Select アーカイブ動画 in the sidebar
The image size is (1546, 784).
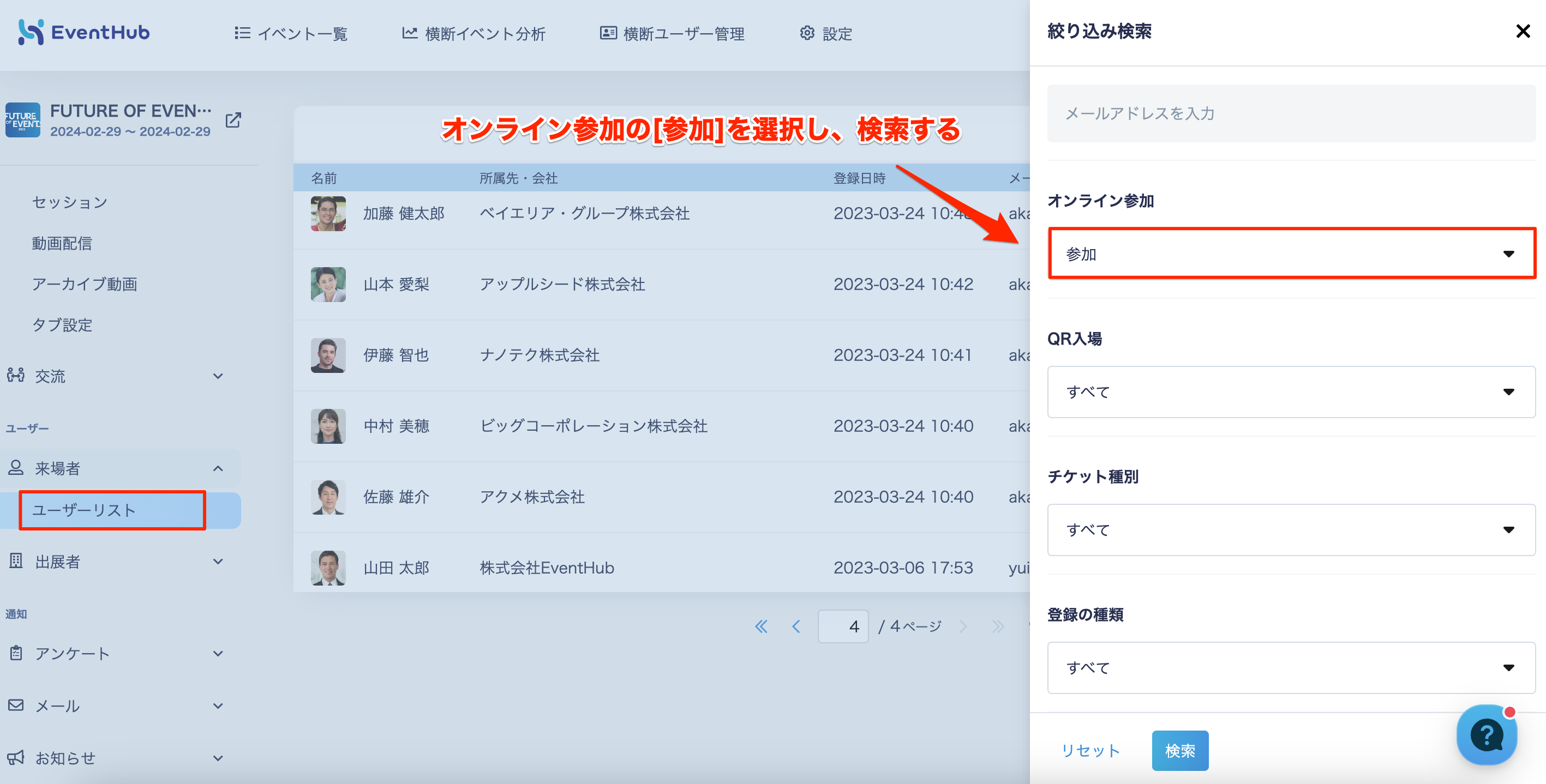tap(85, 284)
